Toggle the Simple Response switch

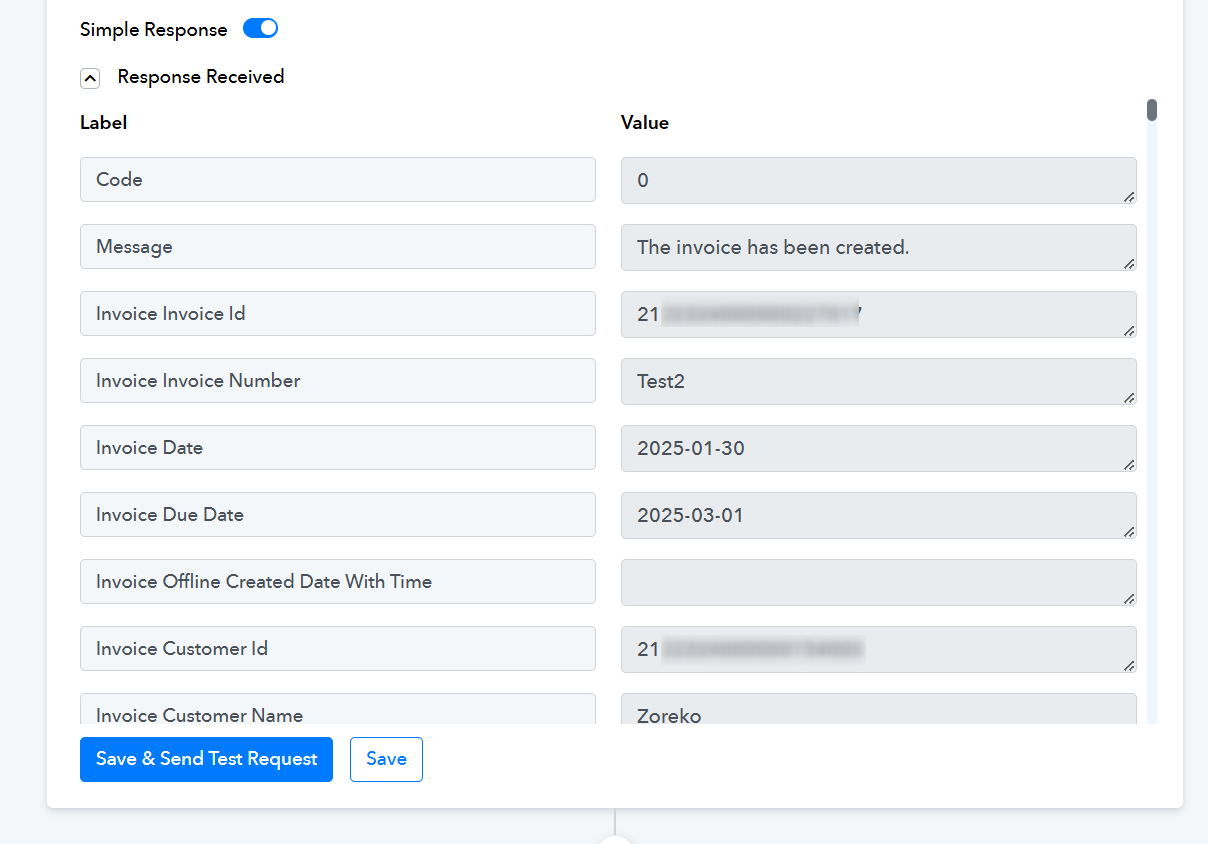click(x=260, y=29)
